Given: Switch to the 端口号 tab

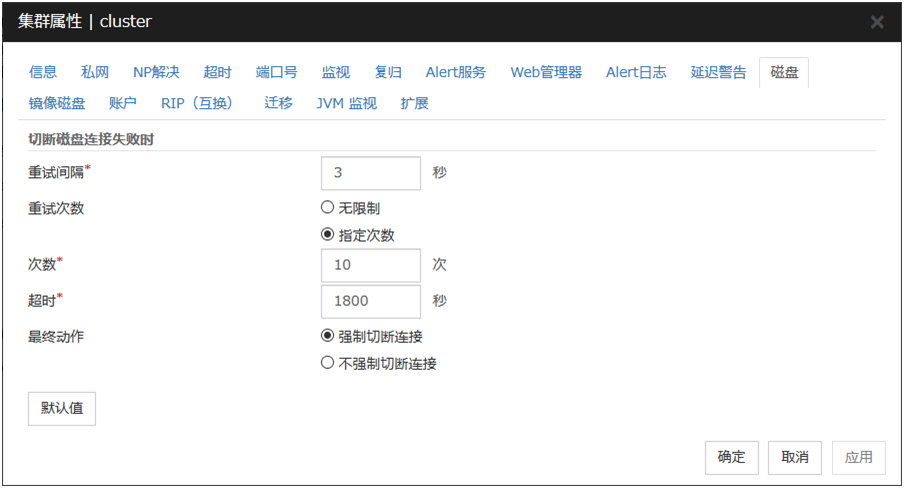Looking at the screenshot, I should click(276, 72).
